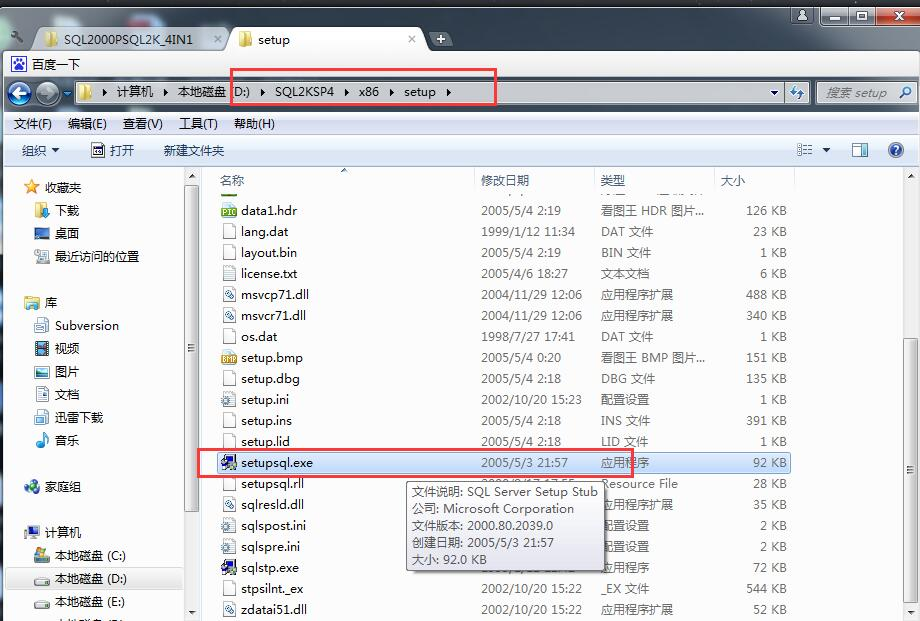This screenshot has height=621, width=920.
Task: Expand the 组织 dropdown
Action: click(x=40, y=151)
